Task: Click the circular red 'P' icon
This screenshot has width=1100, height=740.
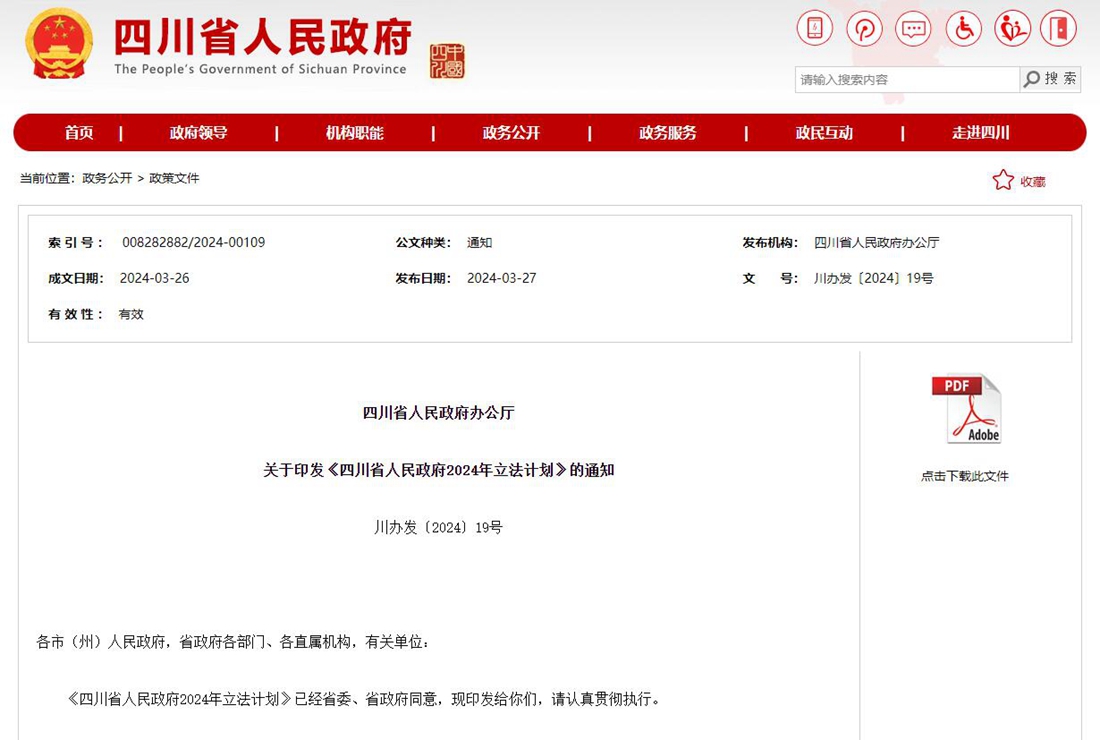Action: pyautogui.click(x=864, y=28)
